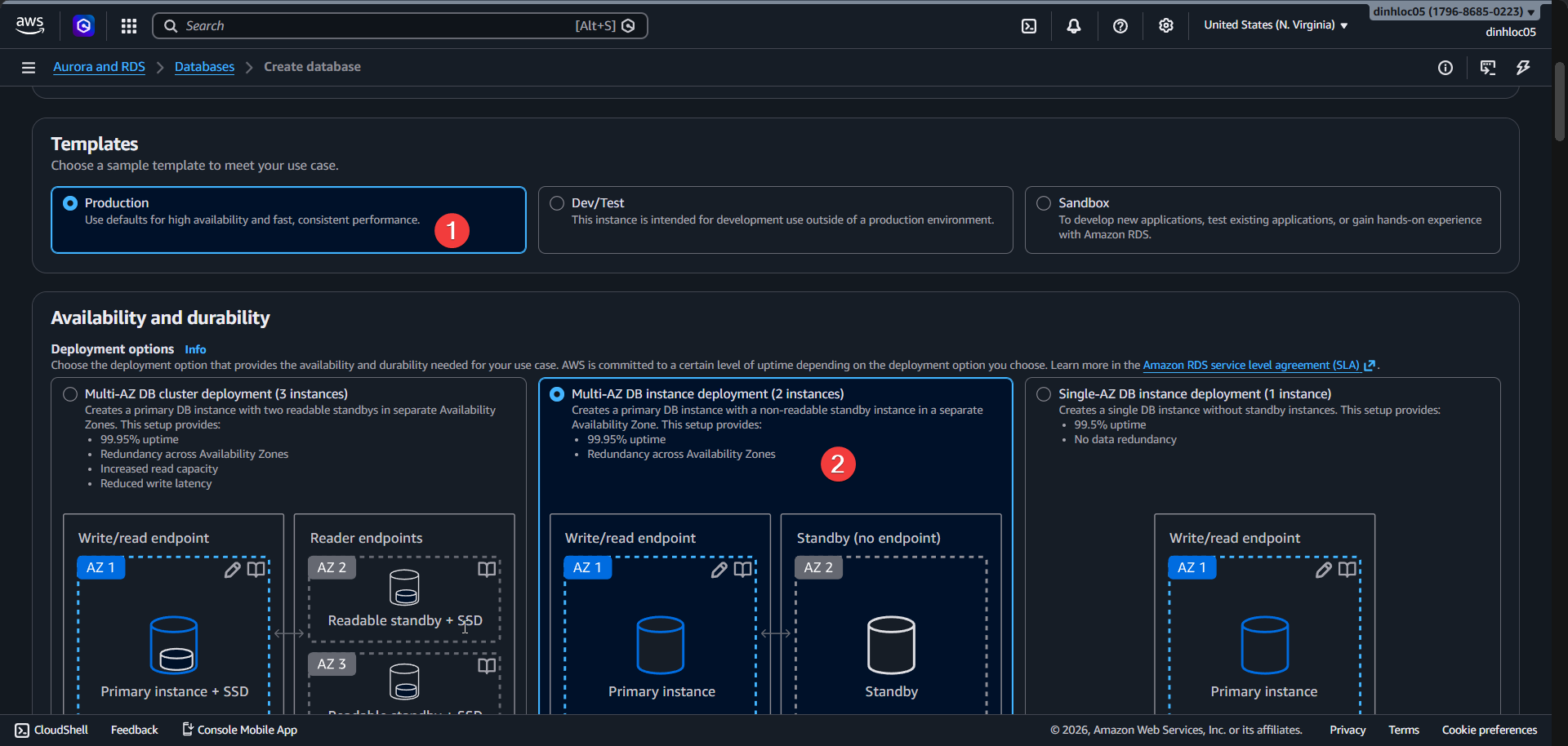Navigate to Databases via the breadcrumb link
Viewport: 1568px width, 746px height.
click(x=204, y=66)
